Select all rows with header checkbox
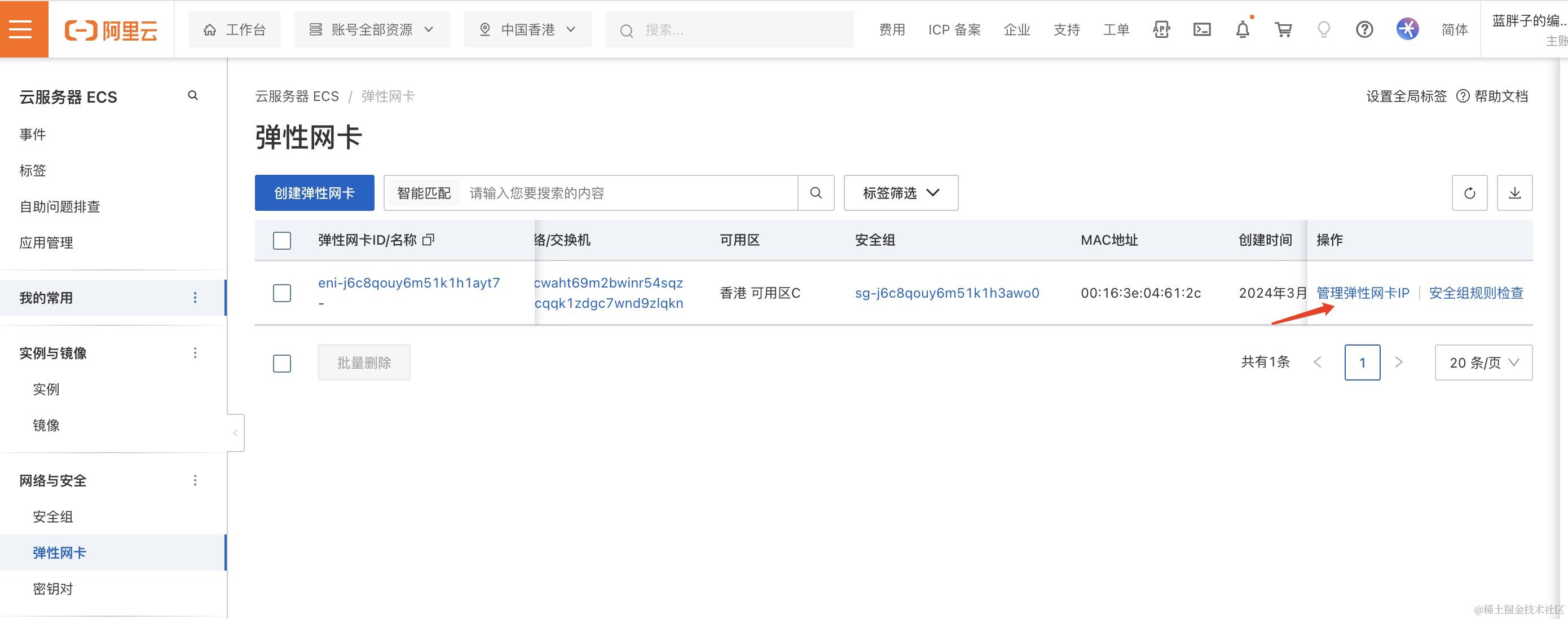Screen dimensions: 1568x619 point(282,240)
